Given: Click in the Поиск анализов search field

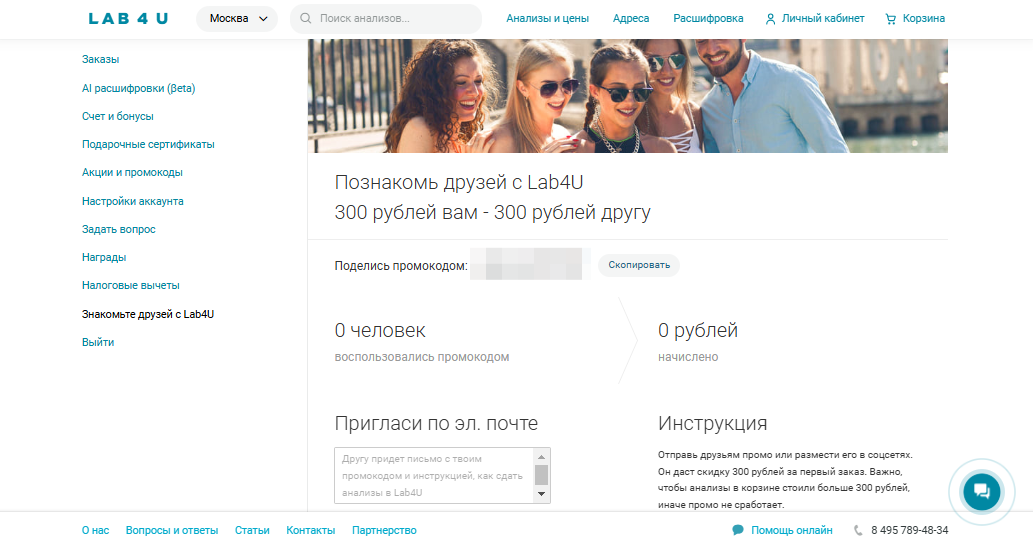Looking at the screenshot, I should coord(386,18).
